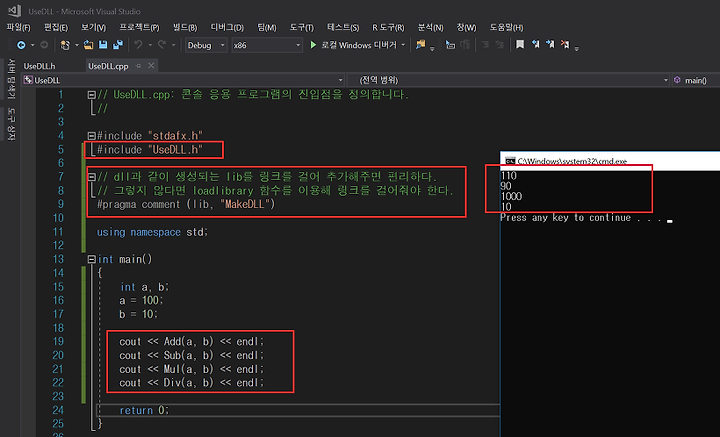Image resolution: width=720 pixels, height=437 pixels.
Task: Collapse the #include block at line 4
Action: pos(91,136)
